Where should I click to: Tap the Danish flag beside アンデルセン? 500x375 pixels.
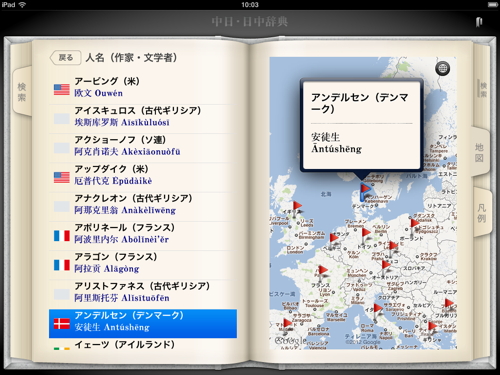(62, 324)
